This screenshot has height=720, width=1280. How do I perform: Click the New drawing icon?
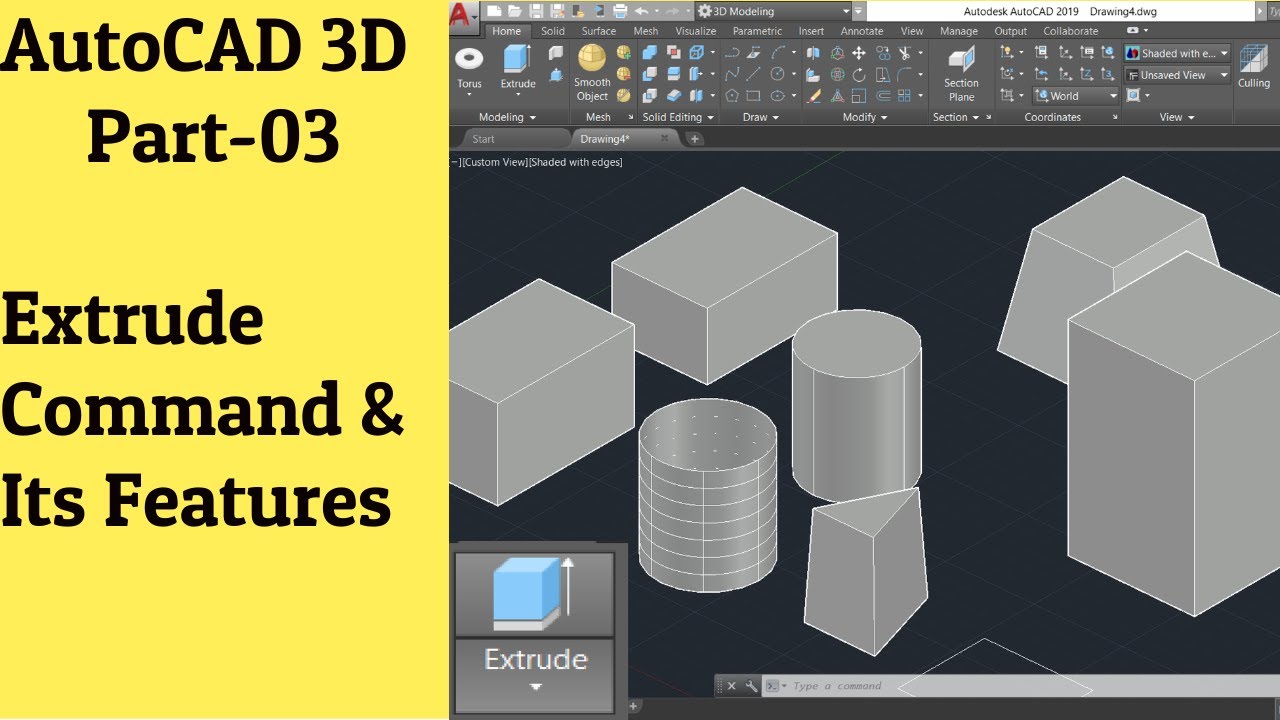tap(494, 11)
